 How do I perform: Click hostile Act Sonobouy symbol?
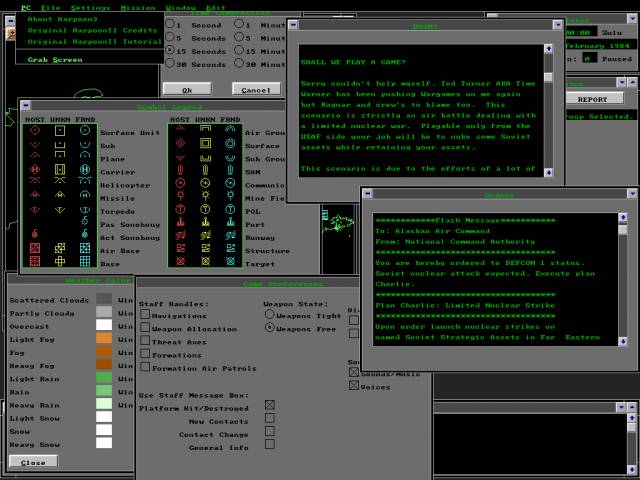click(35, 234)
